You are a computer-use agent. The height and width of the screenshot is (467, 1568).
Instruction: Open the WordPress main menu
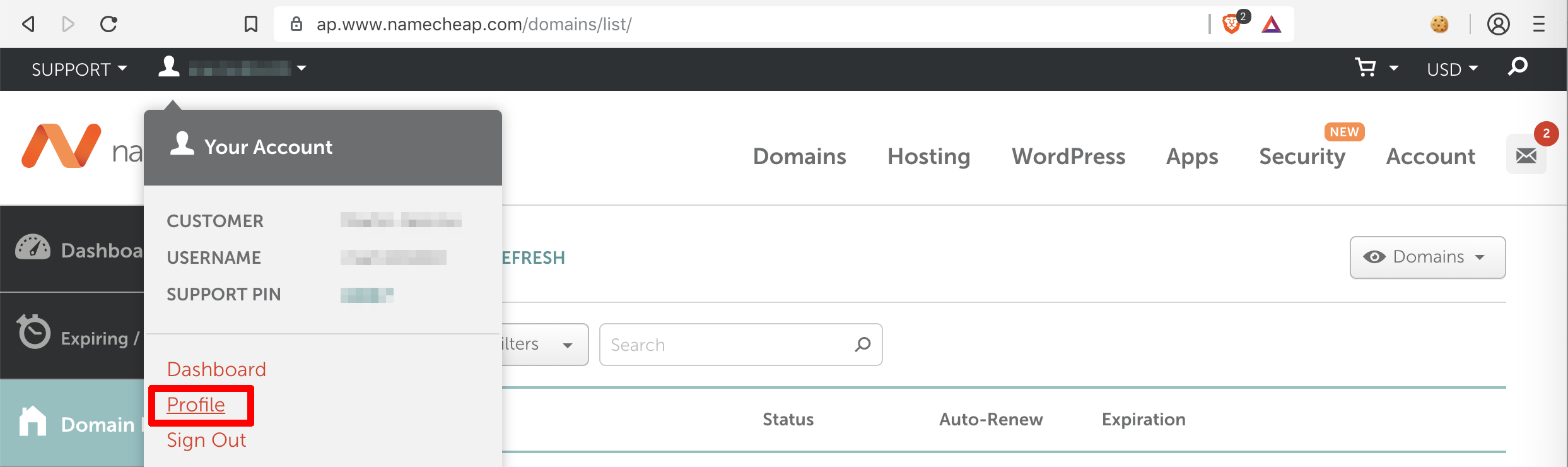(x=1068, y=157)
